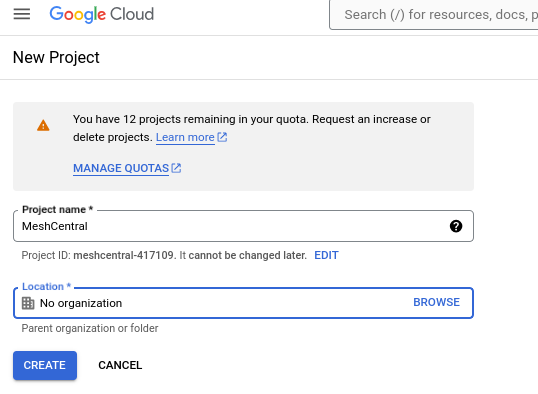Click the New Project page heading
Image resolution: width=538 pixels, height=394 pixels.
[56, 57]
